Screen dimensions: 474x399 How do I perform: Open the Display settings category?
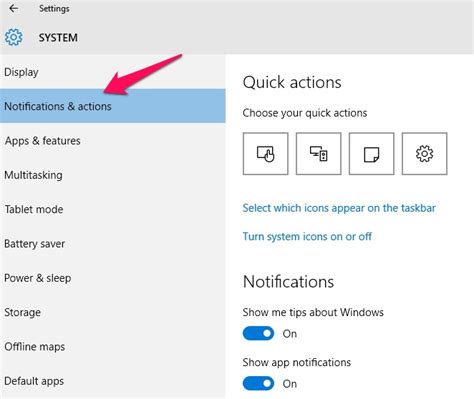113,72
